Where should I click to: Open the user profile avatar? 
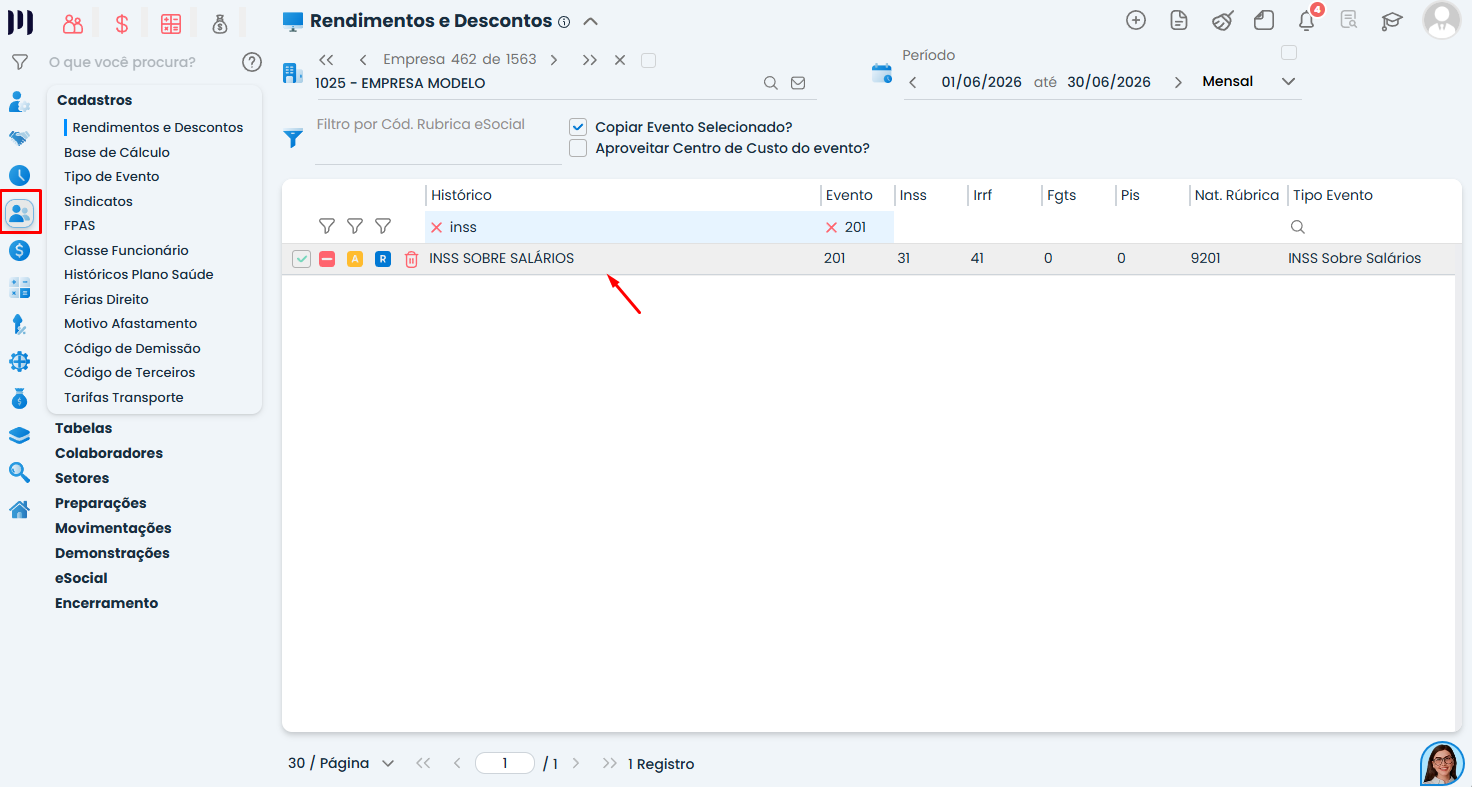[x=1442, y=20]
